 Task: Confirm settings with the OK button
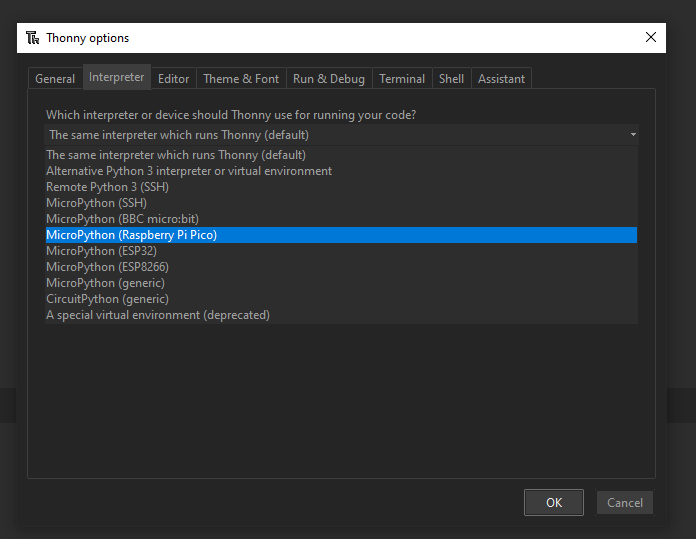(x=554, y=503)
